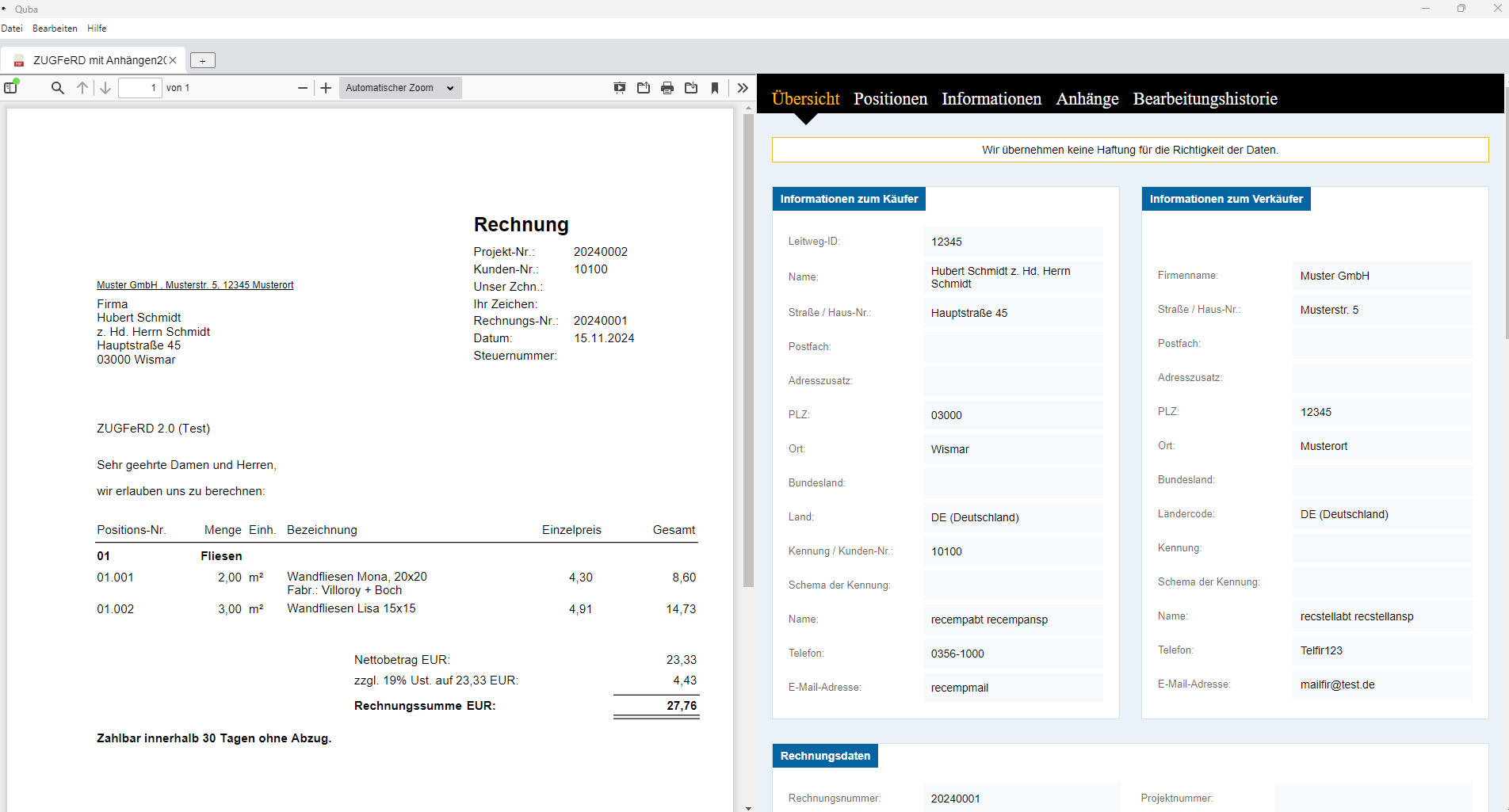Zoom in with the plus icon
The width and height of the screenshot is (1509, 812).
click(x=326, y=88)
